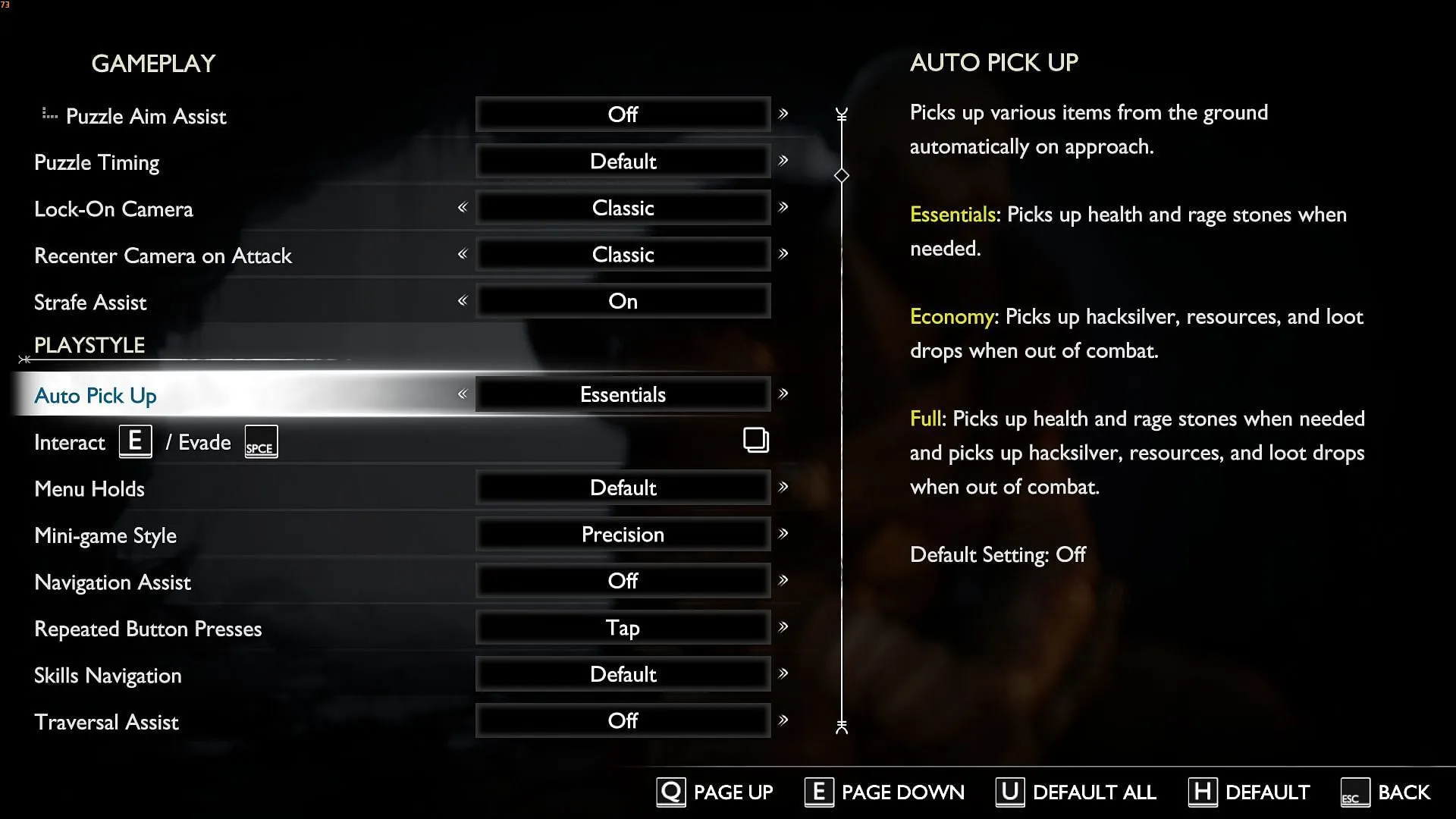This screenshot has width=1456, height=819.
Task: Click Menu Holds Default value field
Action: click(623, 488)
